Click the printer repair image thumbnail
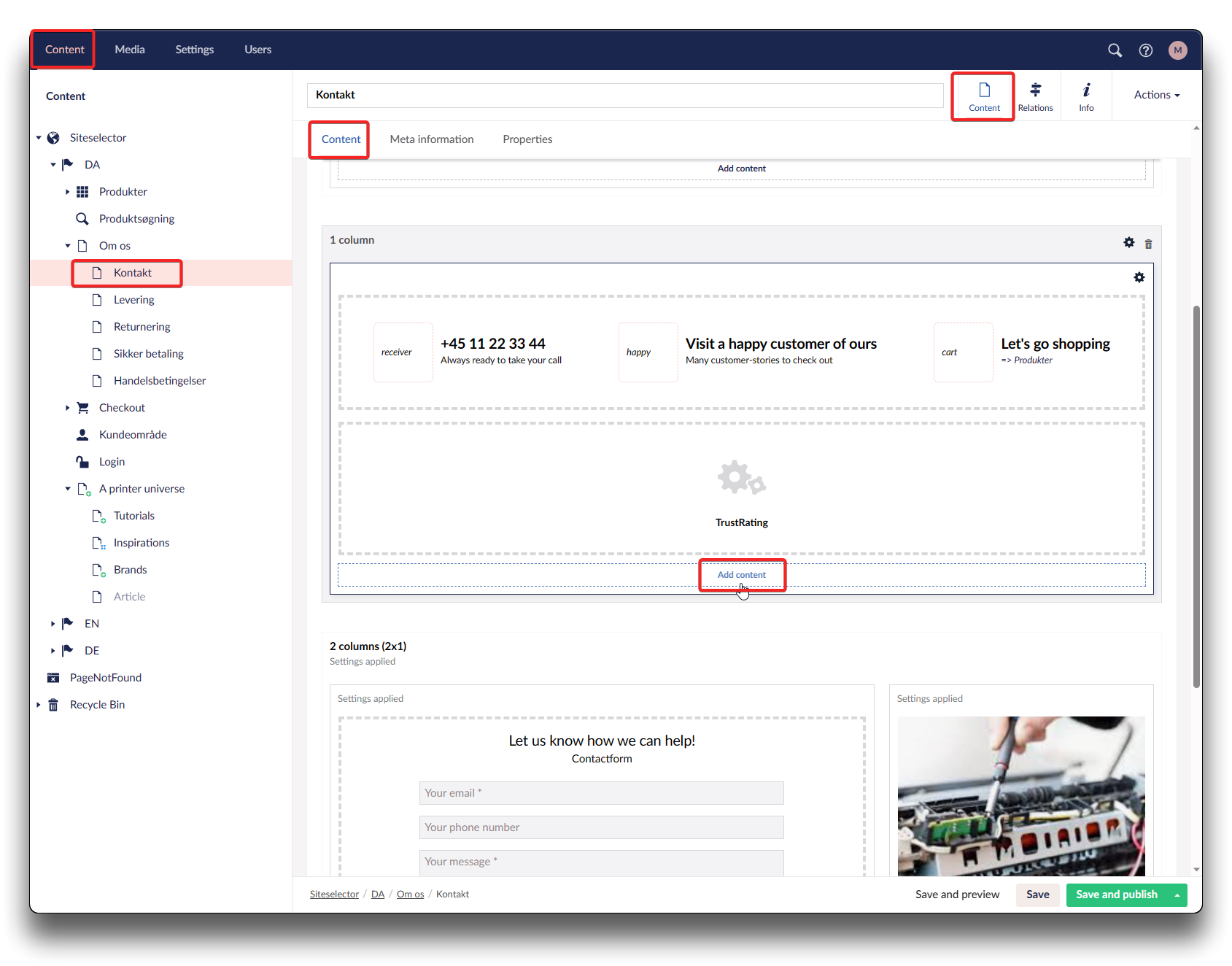The height and width of the screenshot is (966, 1232). 1020,795
